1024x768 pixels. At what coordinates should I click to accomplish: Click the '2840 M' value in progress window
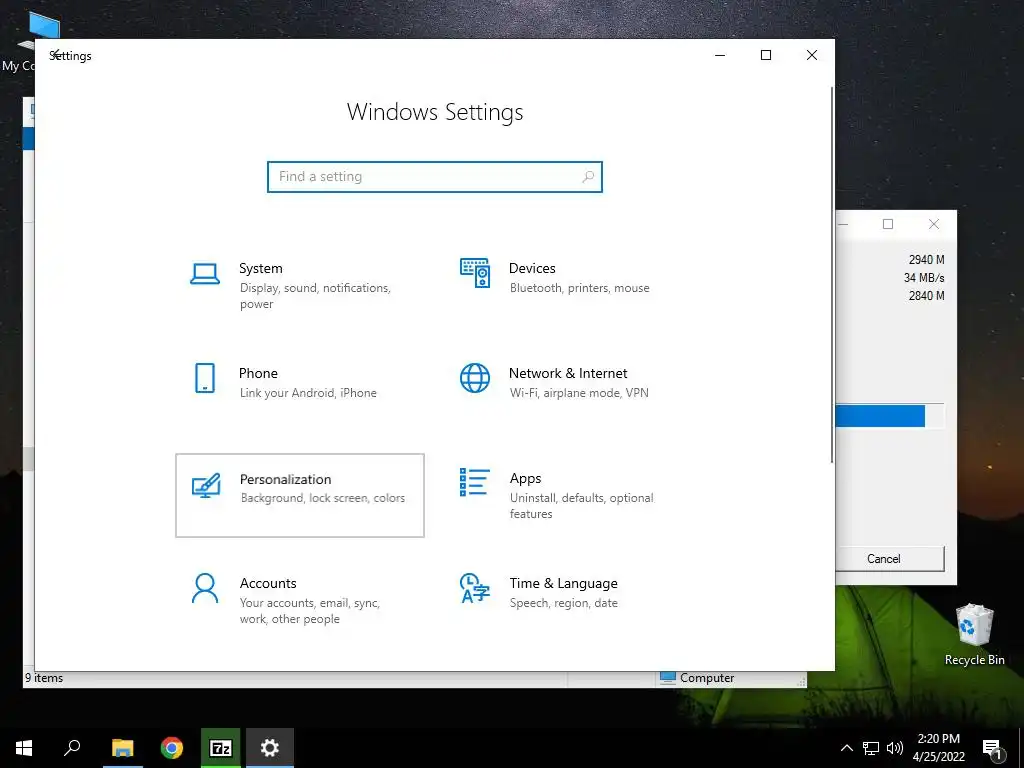927,296
